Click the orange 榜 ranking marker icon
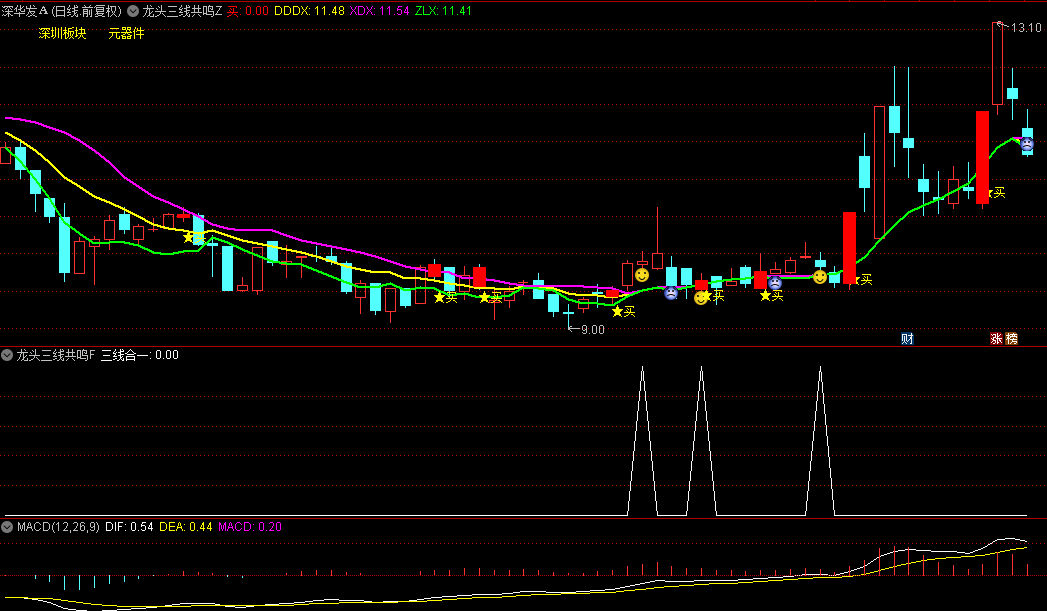 click(1012, 339)
